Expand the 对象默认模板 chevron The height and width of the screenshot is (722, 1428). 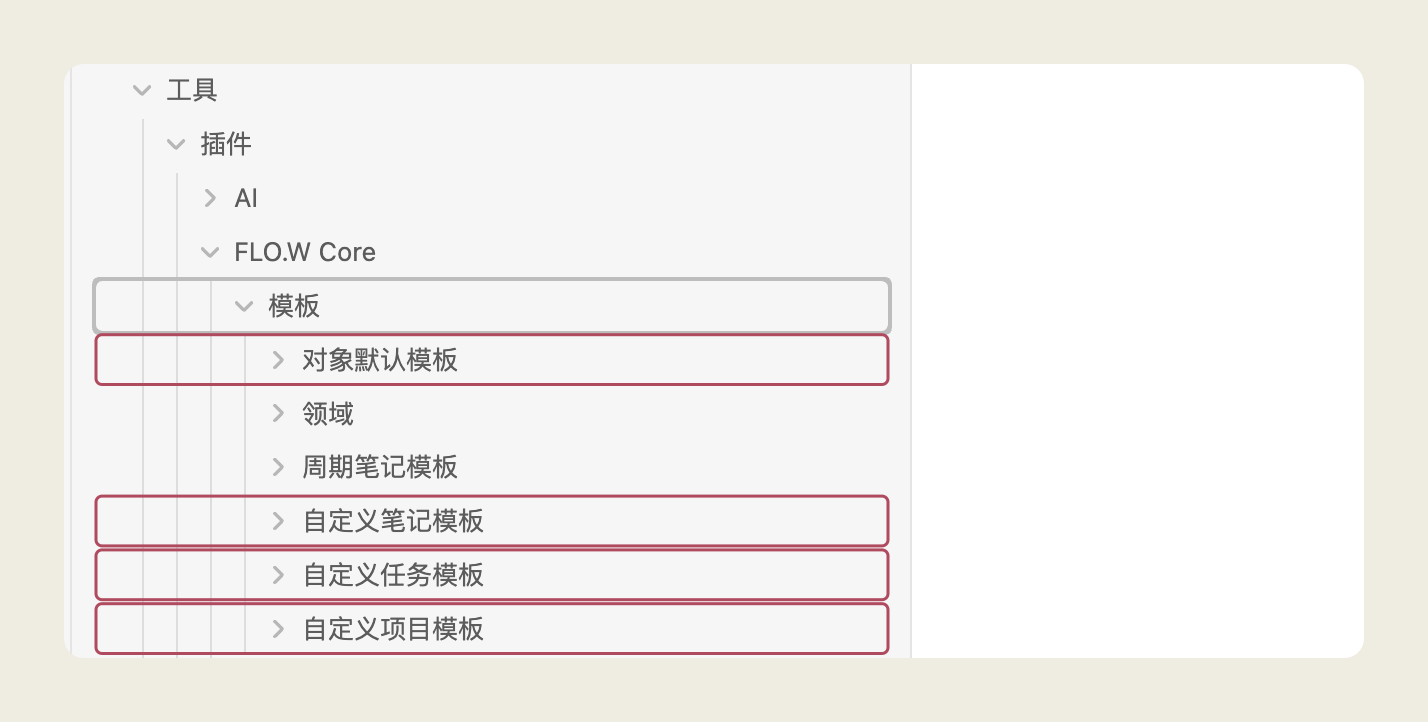(278, 360)
